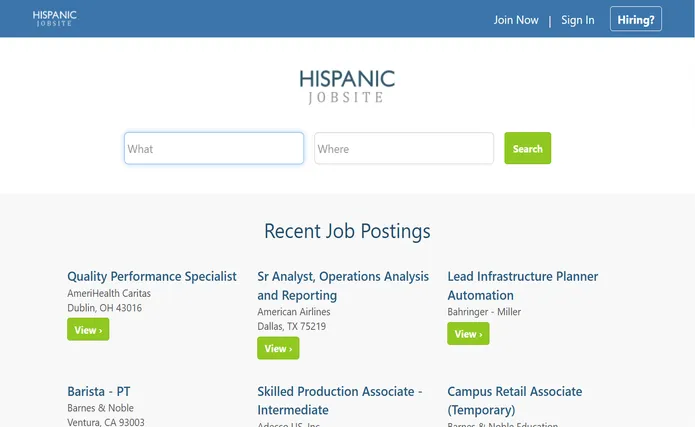695x427 pixels.
Task: Click the Barnes & Noble company name
Action: [x=101, y=408]
